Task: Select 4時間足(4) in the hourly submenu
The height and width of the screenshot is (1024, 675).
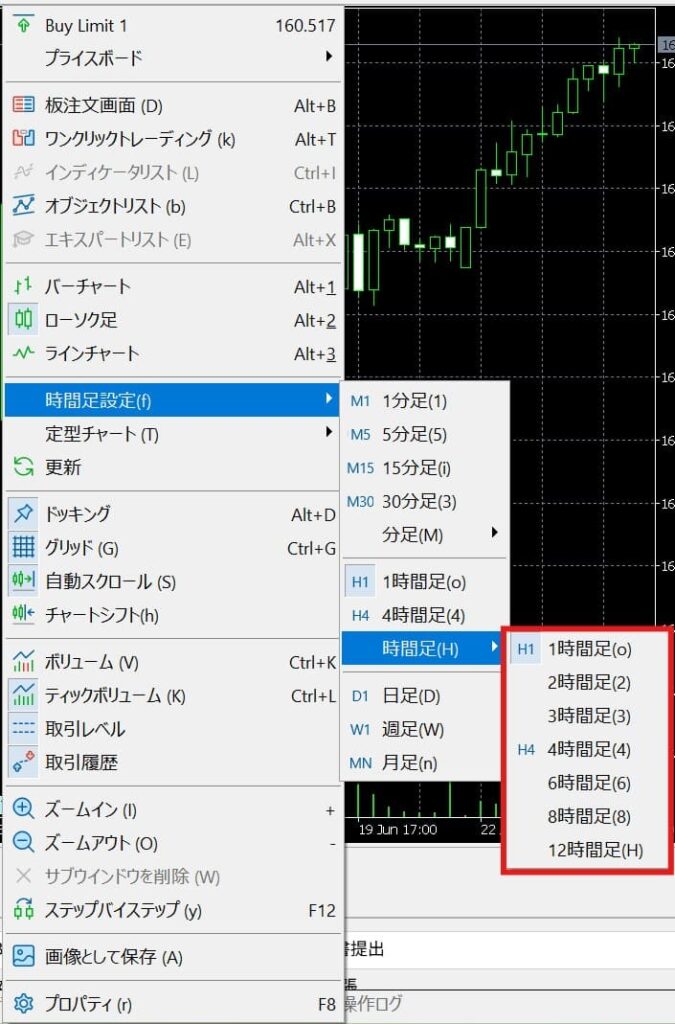Action: 589,749
